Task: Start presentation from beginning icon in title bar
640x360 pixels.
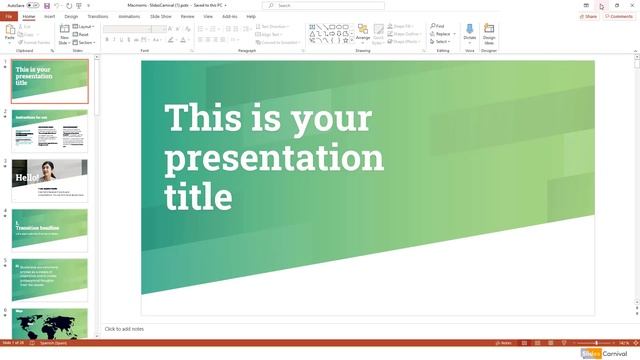Action: coord(79,6)
